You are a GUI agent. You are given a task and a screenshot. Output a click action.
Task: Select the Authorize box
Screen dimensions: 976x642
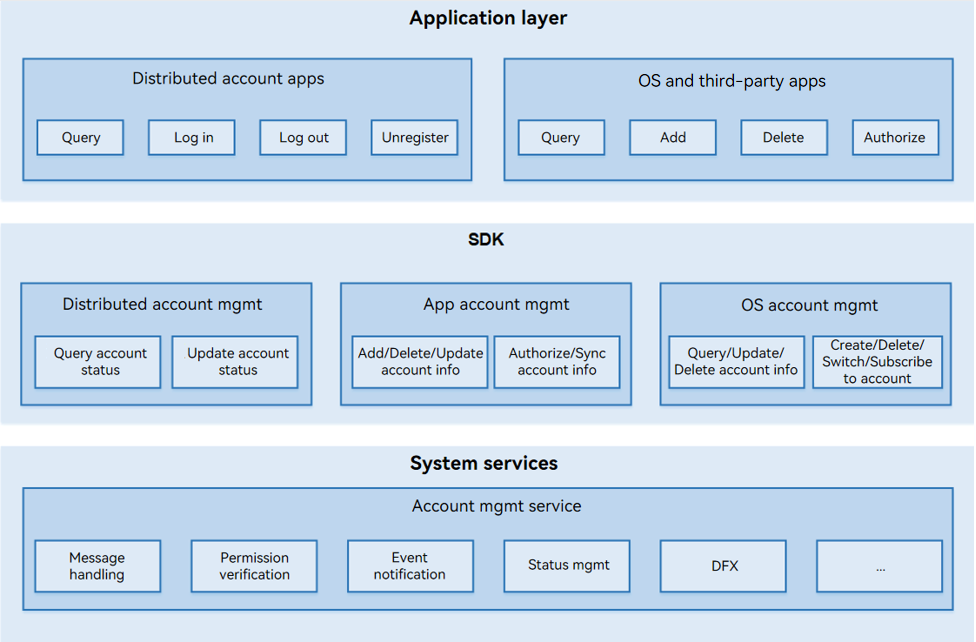pyautogui.click(x=896, y=138)
